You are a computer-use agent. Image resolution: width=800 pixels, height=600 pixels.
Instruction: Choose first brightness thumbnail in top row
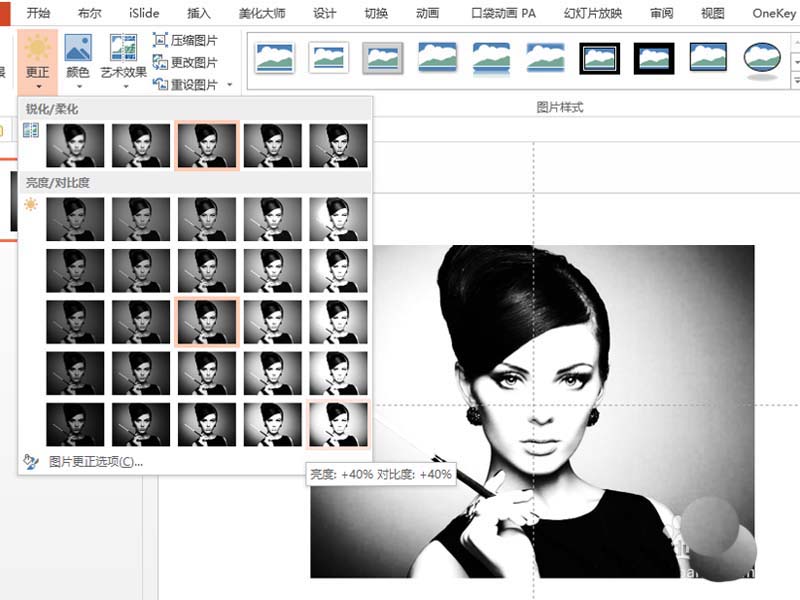[x=75, y=219]
